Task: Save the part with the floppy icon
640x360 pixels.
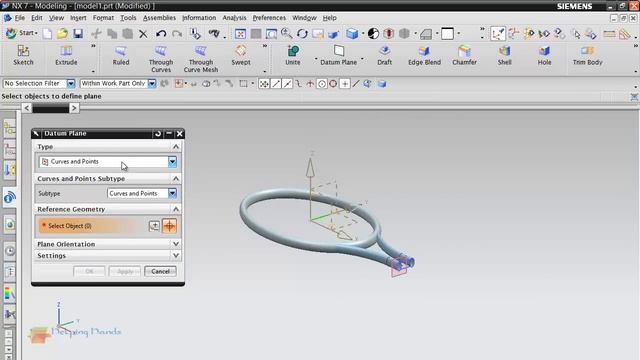Action: point(78,33)
